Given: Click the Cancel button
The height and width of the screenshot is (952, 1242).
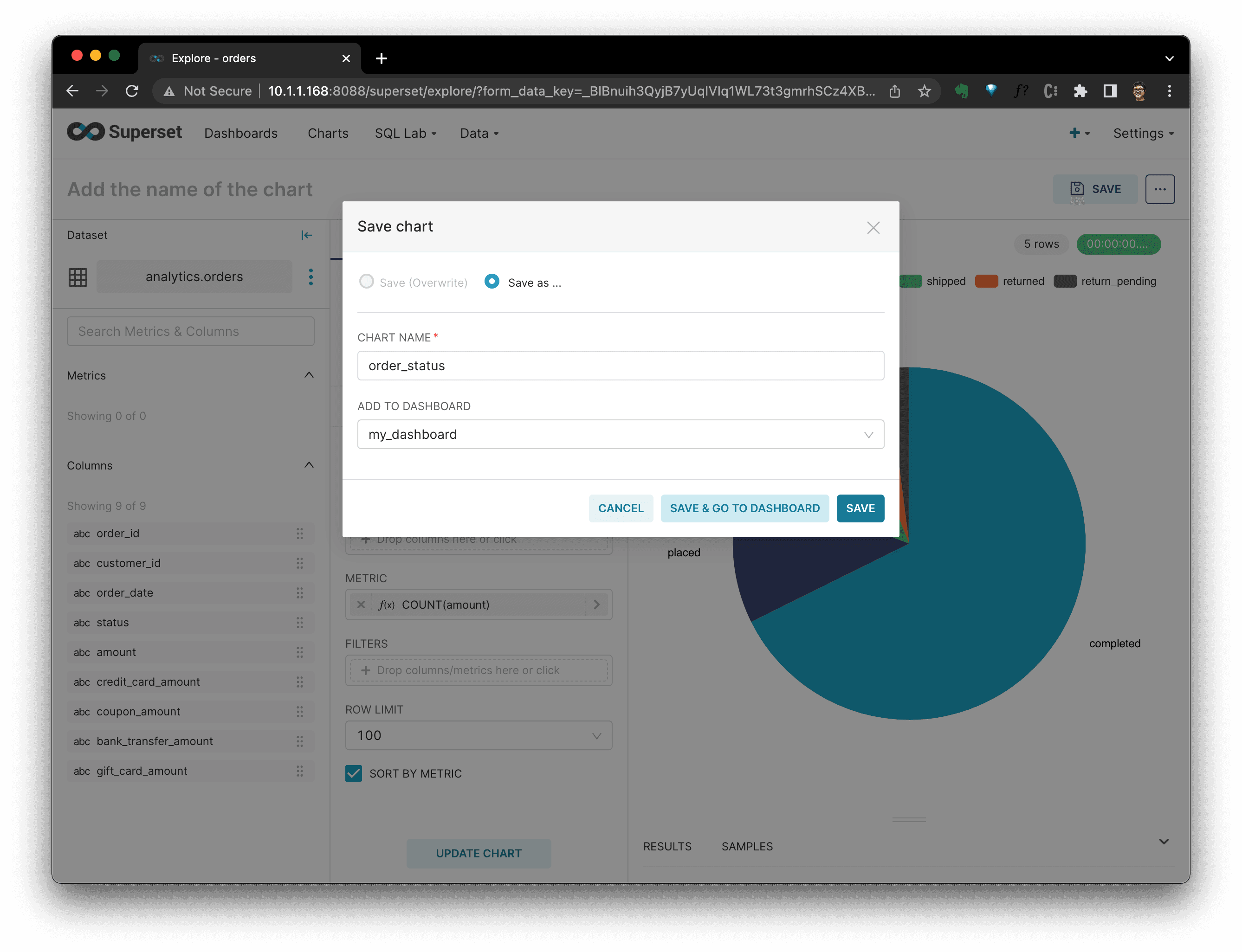Looking at the screenshot, I should pos(620,508).
